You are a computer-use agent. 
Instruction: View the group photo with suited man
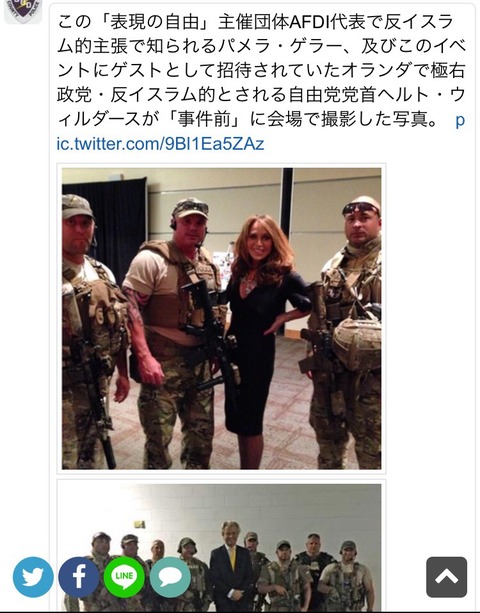click(x=222, y=547)
